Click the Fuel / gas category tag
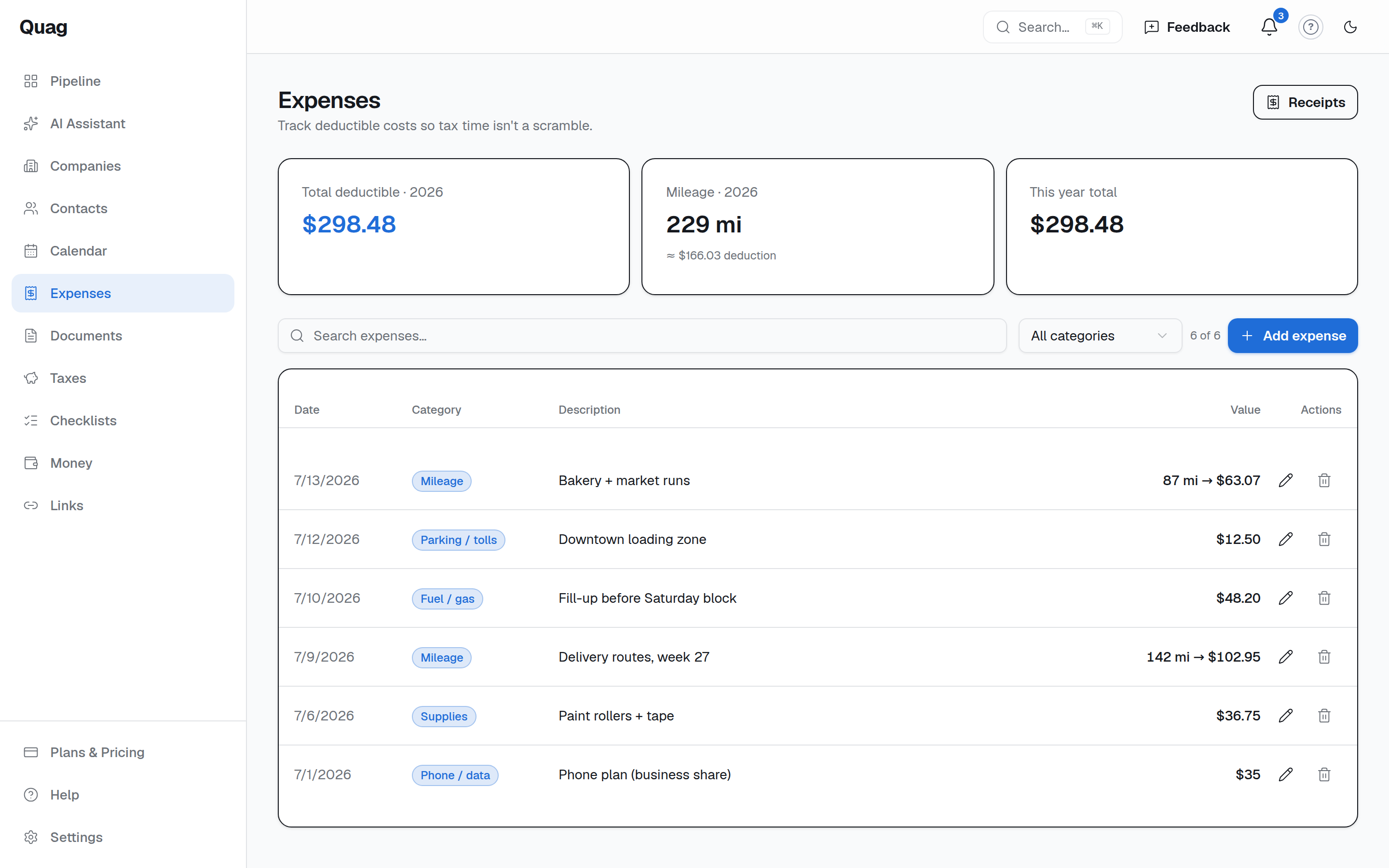The height and width of the screenshot is (868, 1389). pos(447,599)
